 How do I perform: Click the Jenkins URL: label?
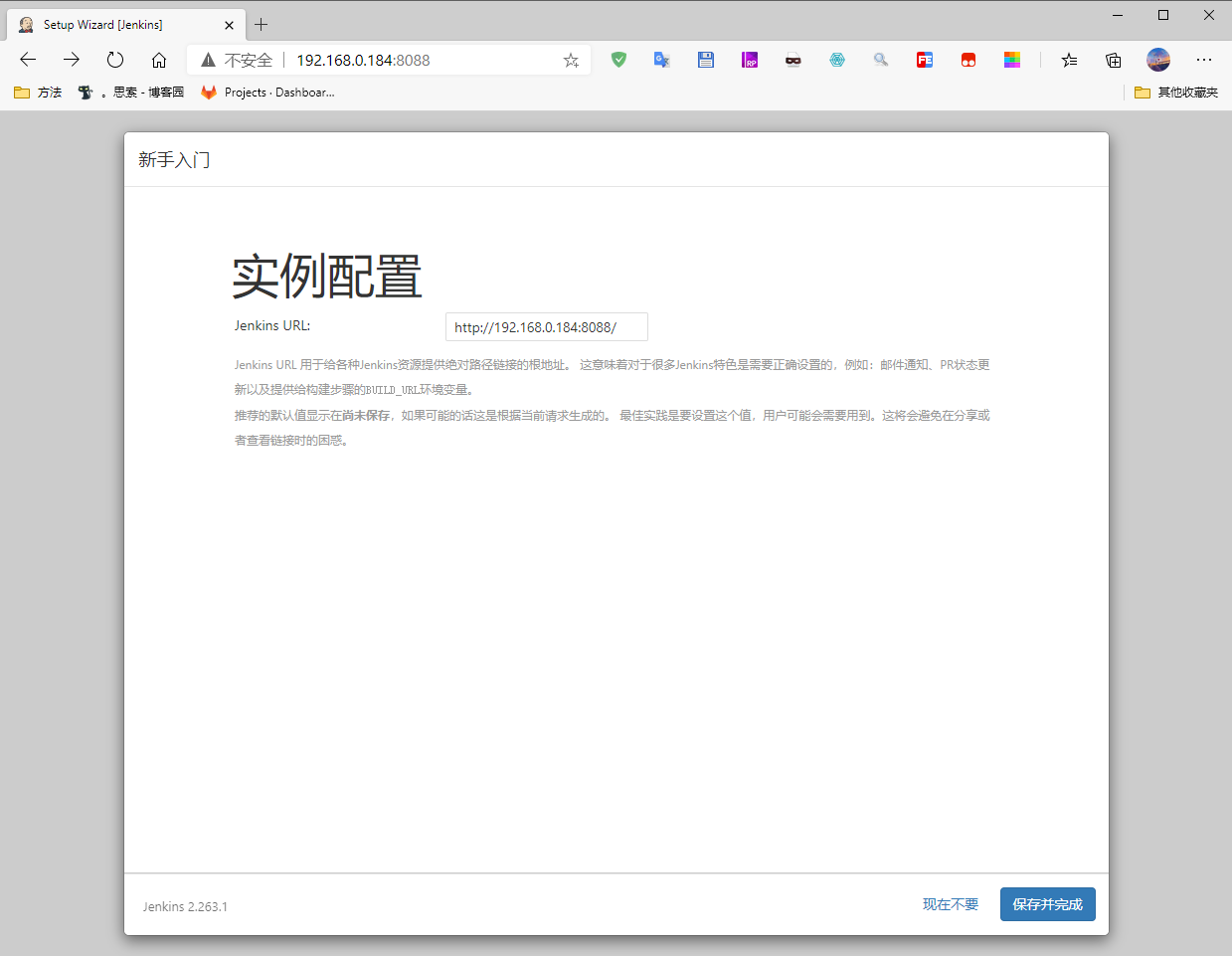(272, 325)
